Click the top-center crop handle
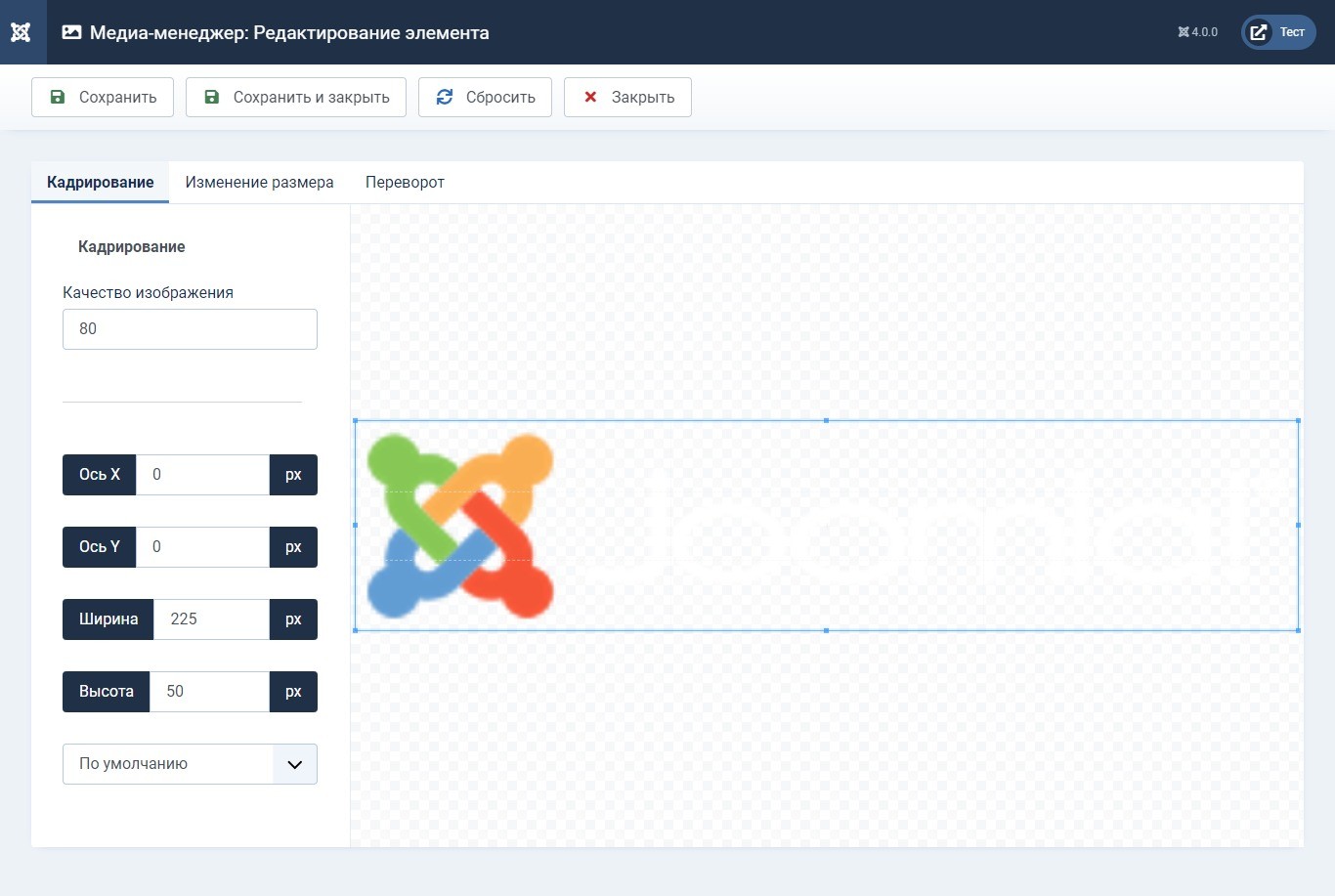 click(x=826, y=421)
